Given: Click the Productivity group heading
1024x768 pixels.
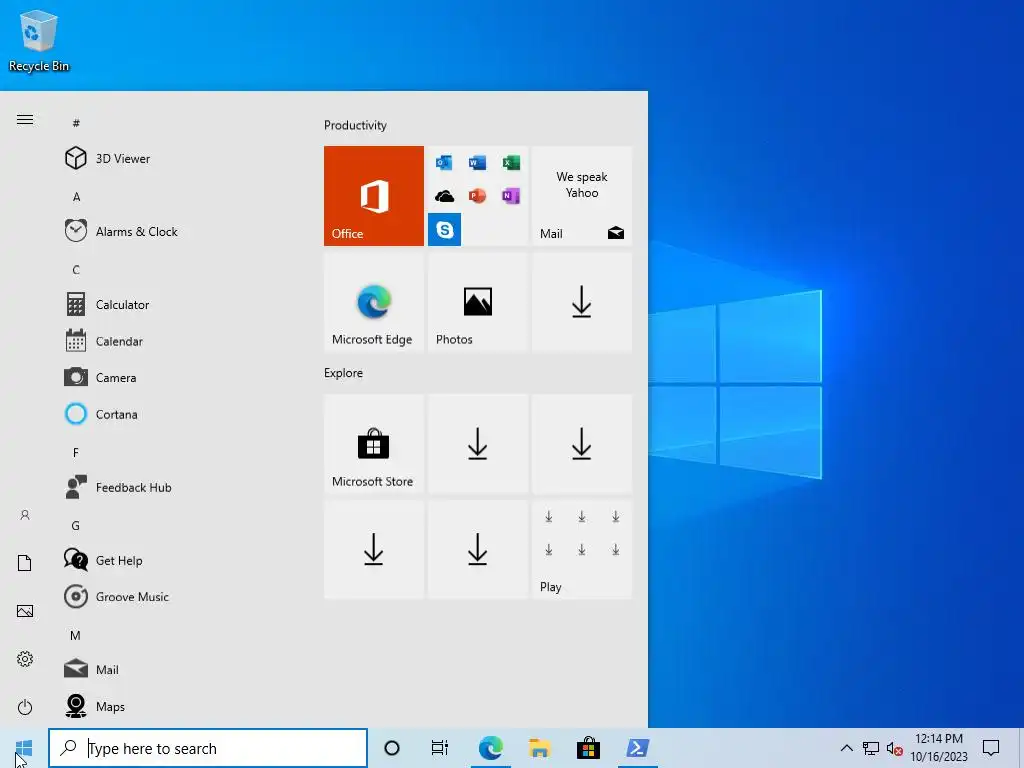Looking at the screenshot, I should pos(355,125).
